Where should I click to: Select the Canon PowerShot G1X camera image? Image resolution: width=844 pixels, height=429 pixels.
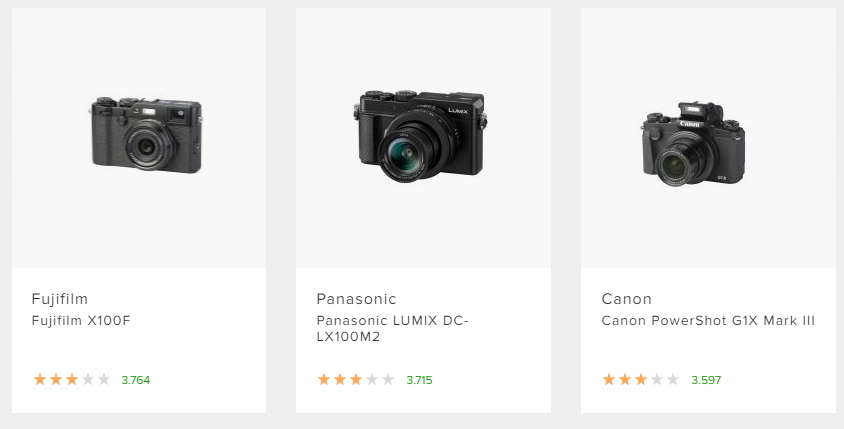tap(694, 142)
